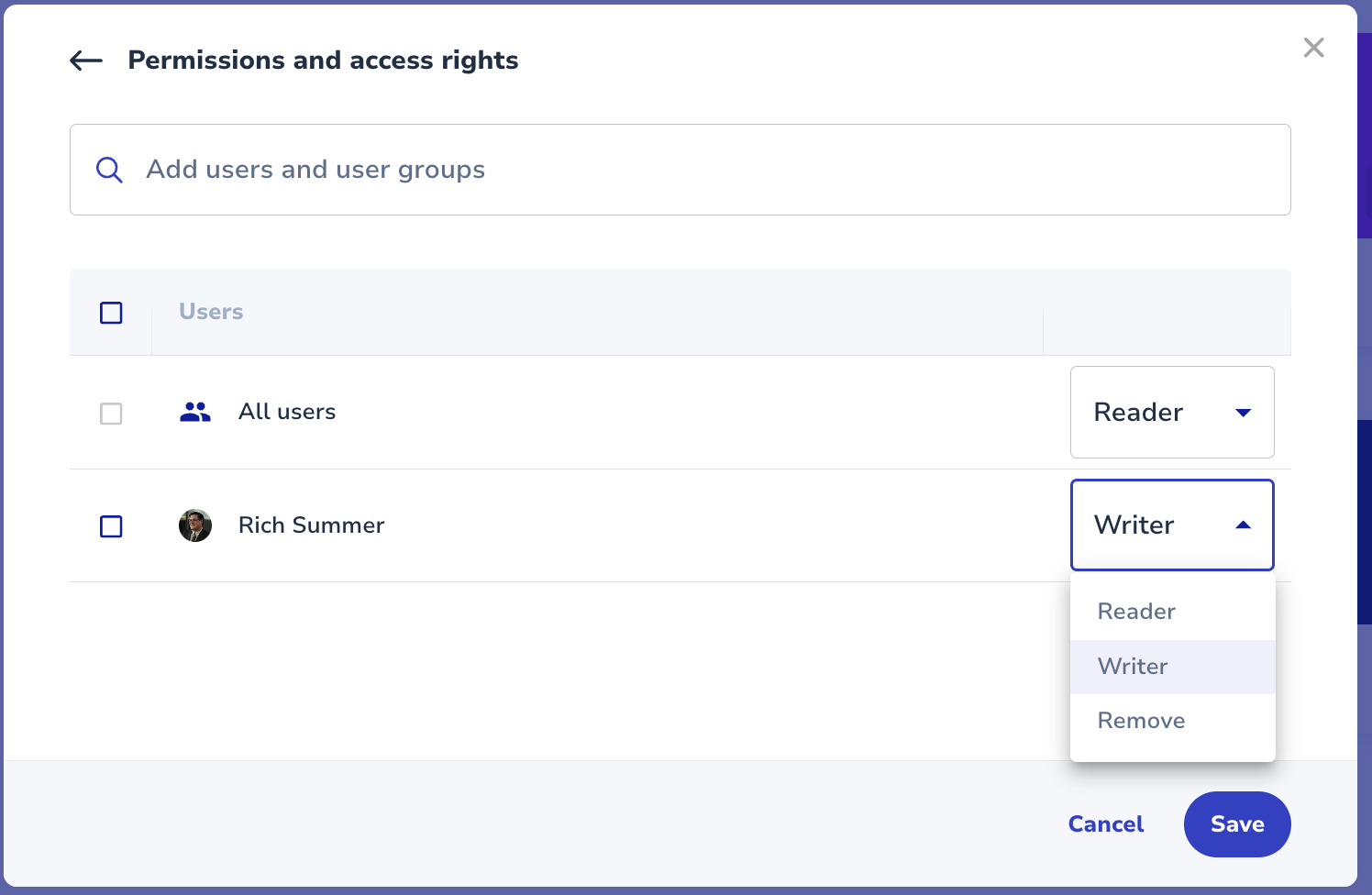The height and width of the screenshot is (895, 1372).
Task: Click the All users dropdown arrow
Action: [1243, 413]
